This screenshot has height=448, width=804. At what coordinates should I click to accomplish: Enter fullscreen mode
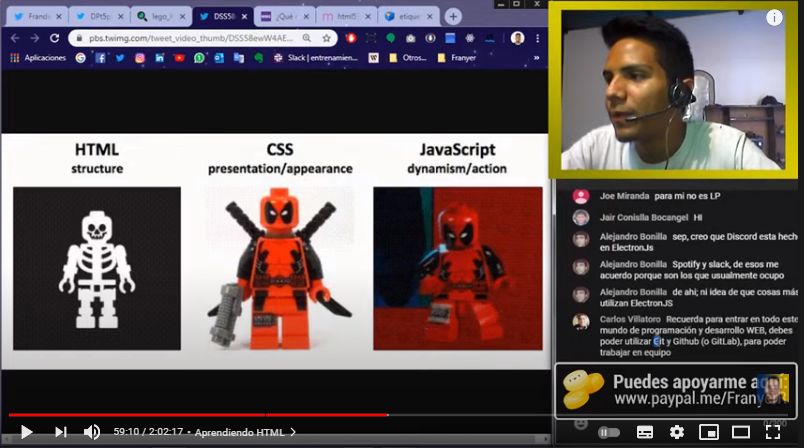click(773, 432)
